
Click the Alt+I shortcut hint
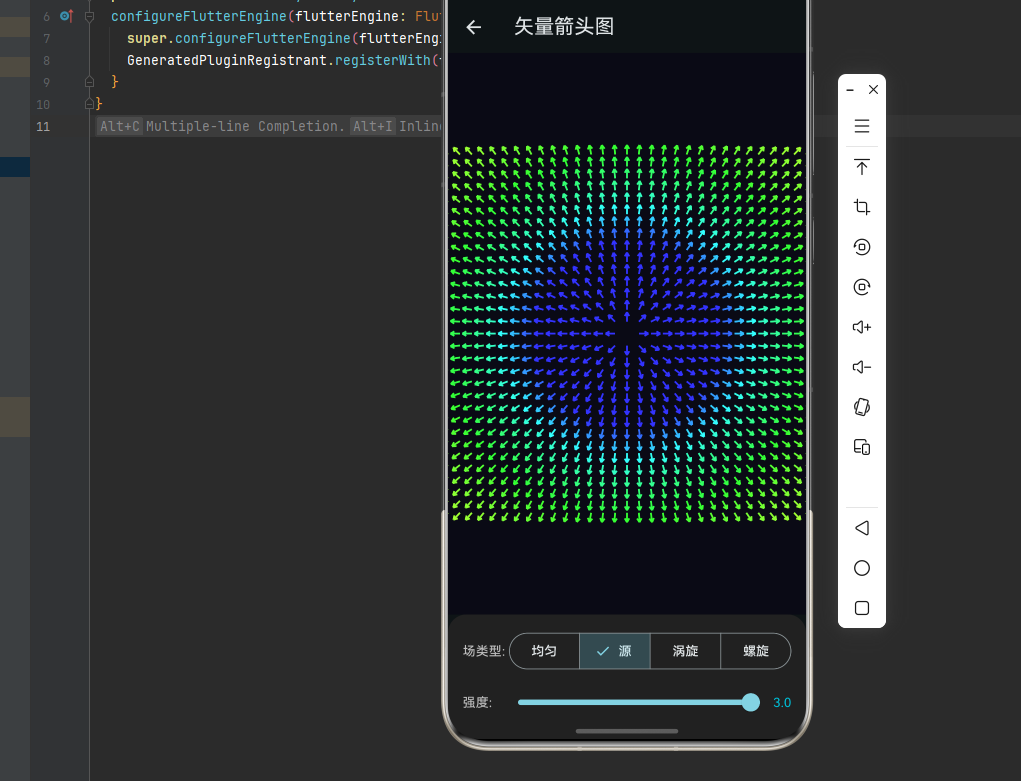pos(372,126)
